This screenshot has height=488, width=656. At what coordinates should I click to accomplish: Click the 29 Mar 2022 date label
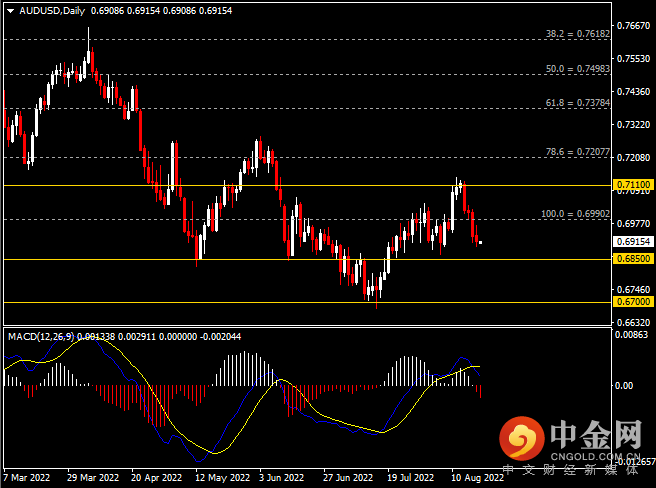point(93,478)
